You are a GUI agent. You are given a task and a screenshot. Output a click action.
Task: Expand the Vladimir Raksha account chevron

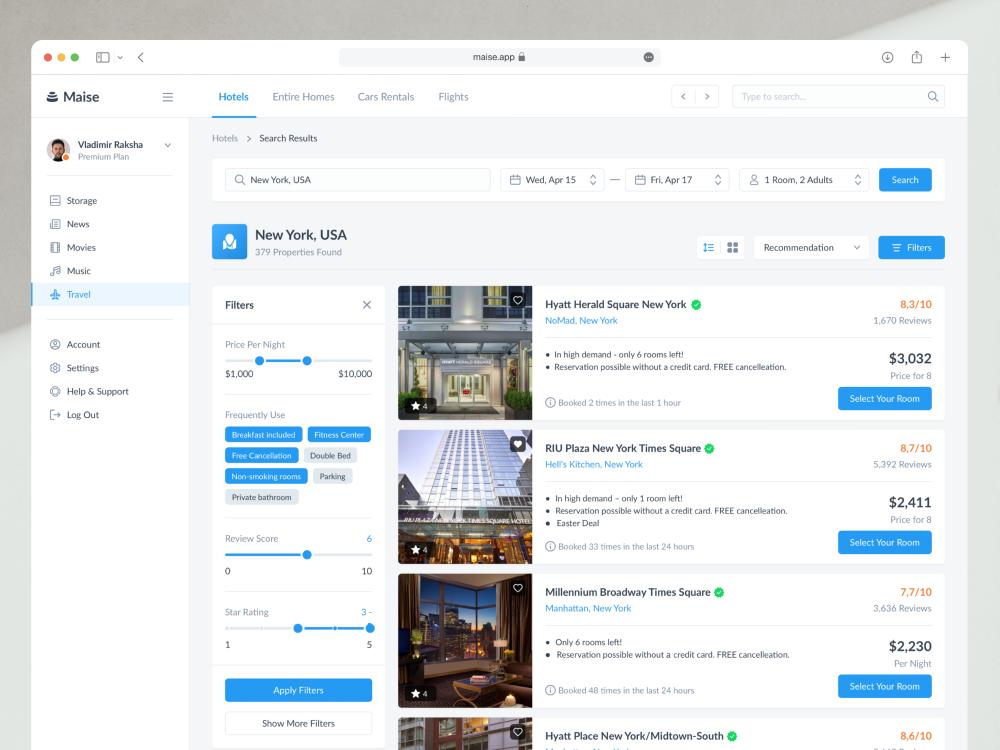[x=168, y=145]
